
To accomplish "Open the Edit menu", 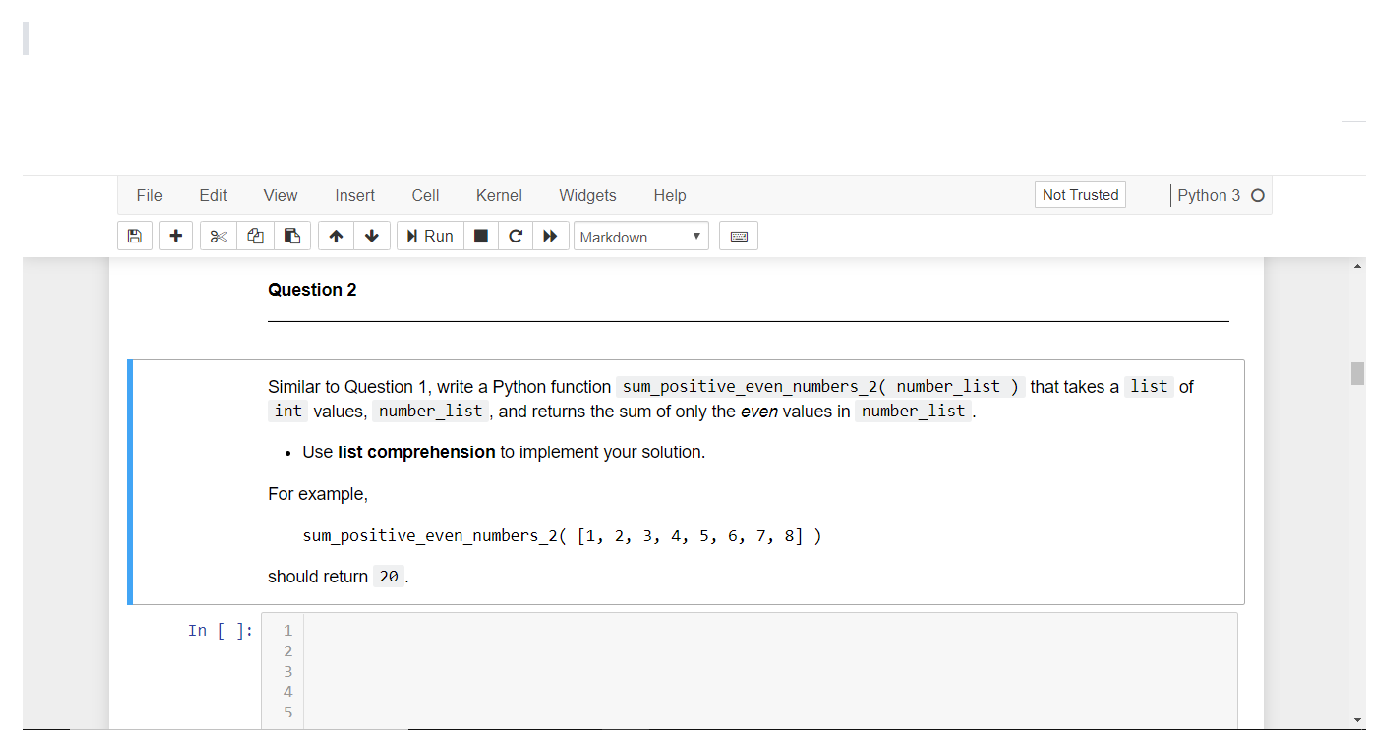I will coord(213,195).
